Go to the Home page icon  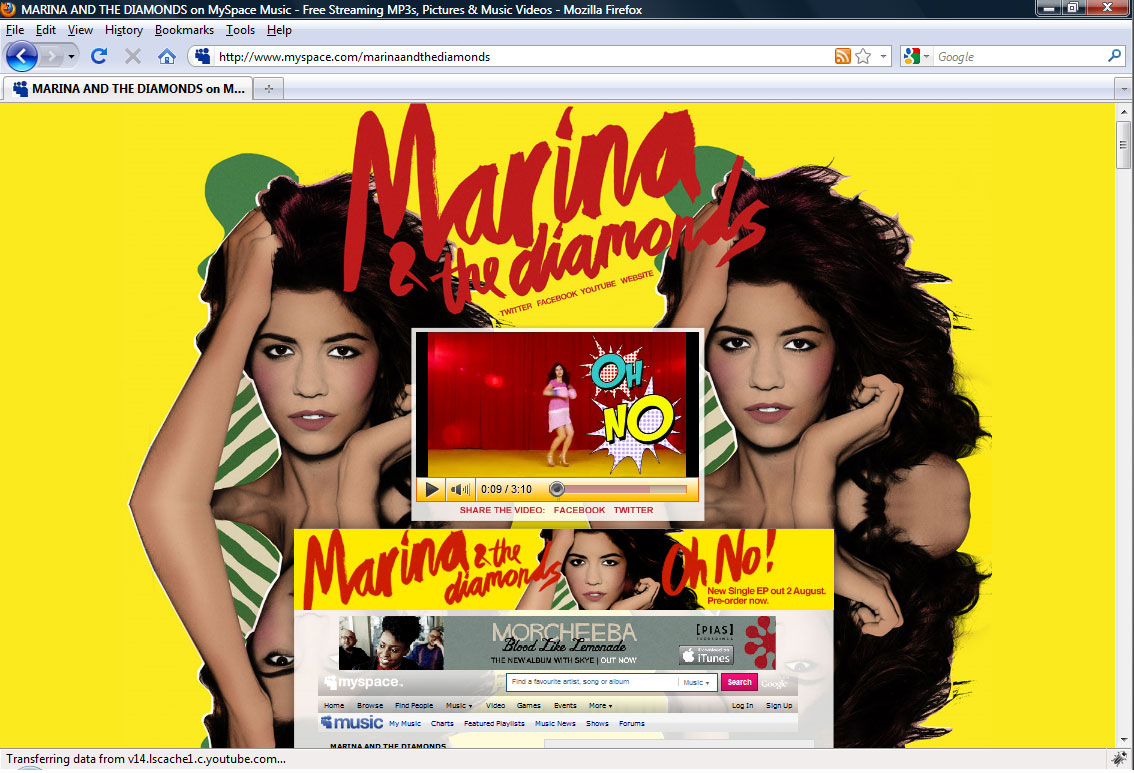tap(166, 56)
